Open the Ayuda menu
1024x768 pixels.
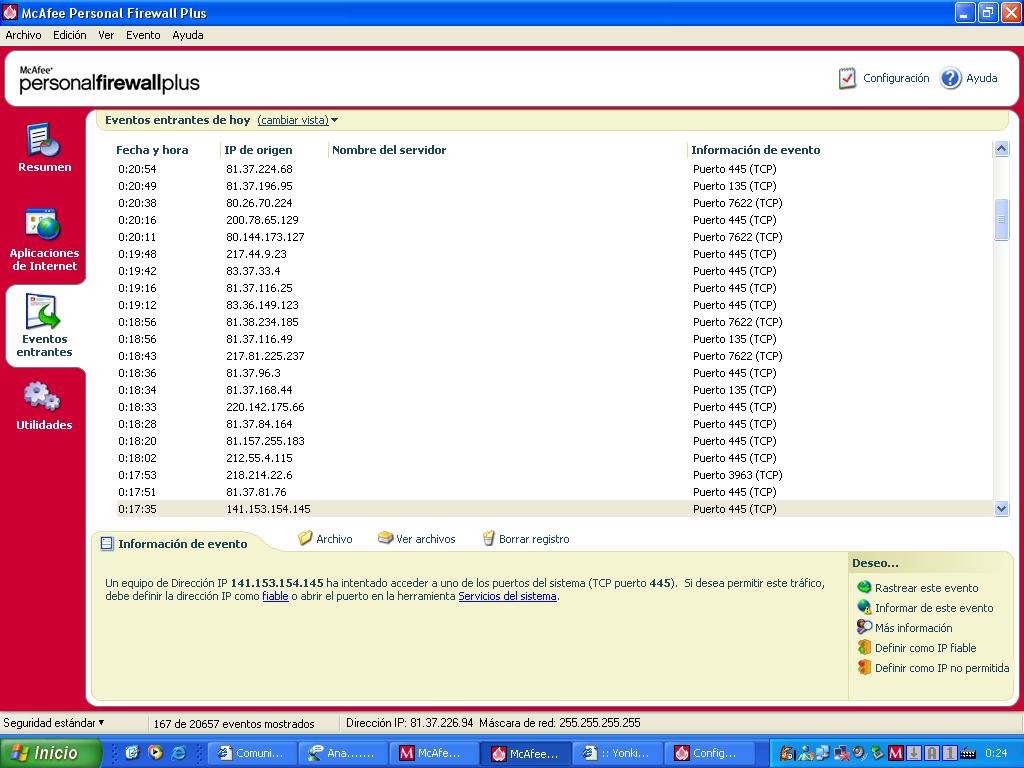[188, 35]
